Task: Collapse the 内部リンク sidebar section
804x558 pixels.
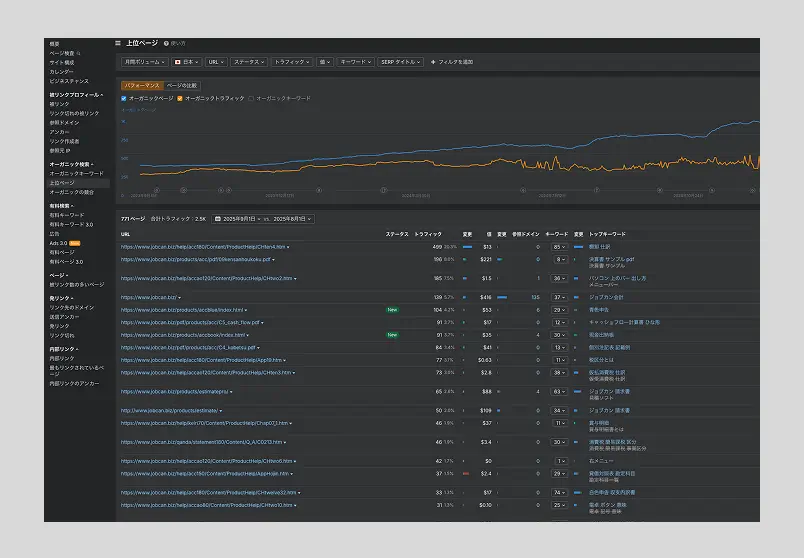Action: point(64,349)
